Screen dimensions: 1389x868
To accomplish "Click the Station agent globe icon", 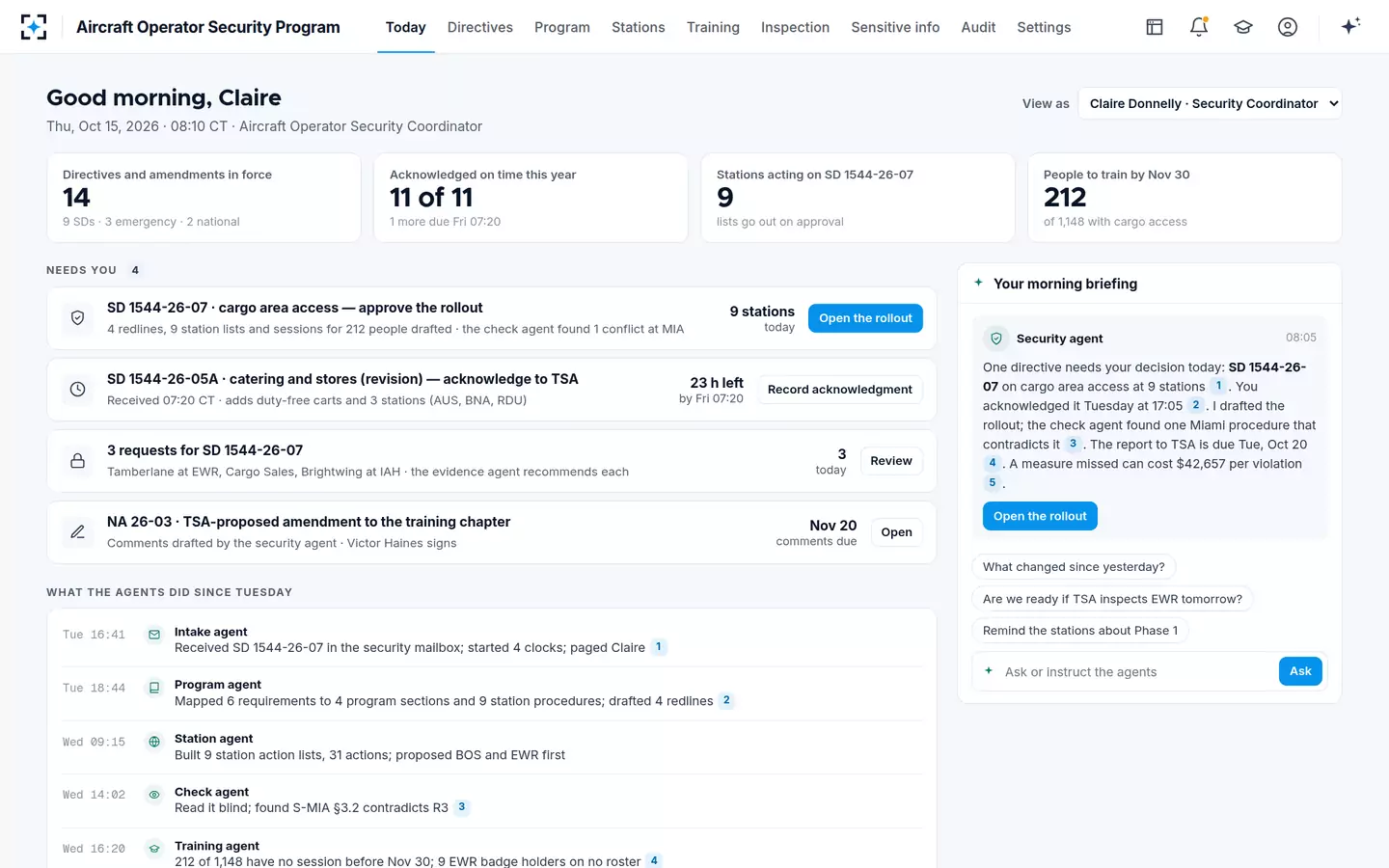I will coord(154,742).
